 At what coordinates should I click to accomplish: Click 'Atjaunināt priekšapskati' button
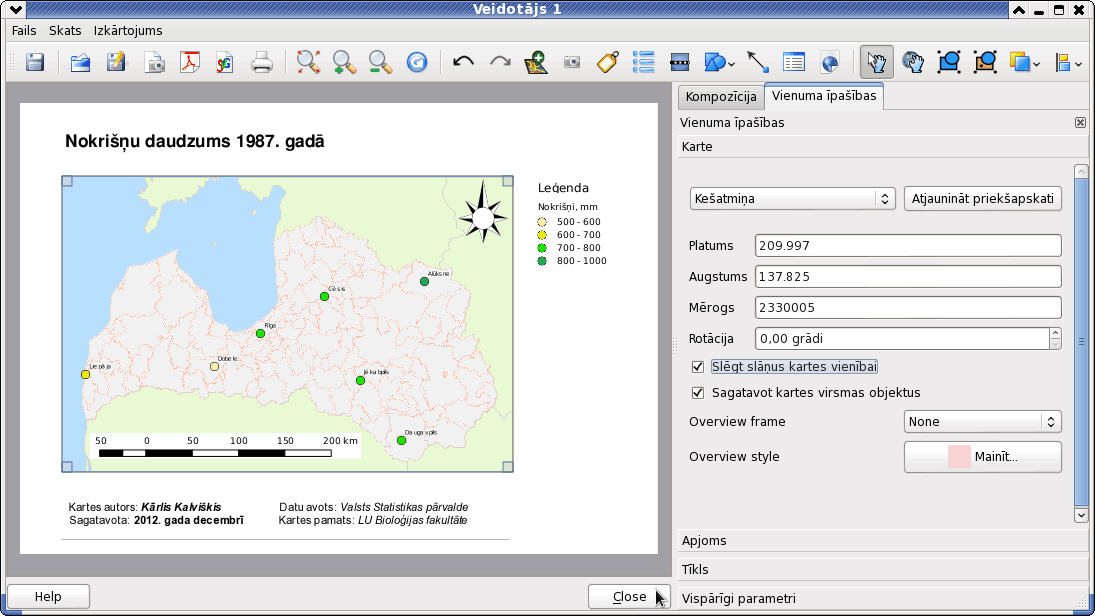983,198
